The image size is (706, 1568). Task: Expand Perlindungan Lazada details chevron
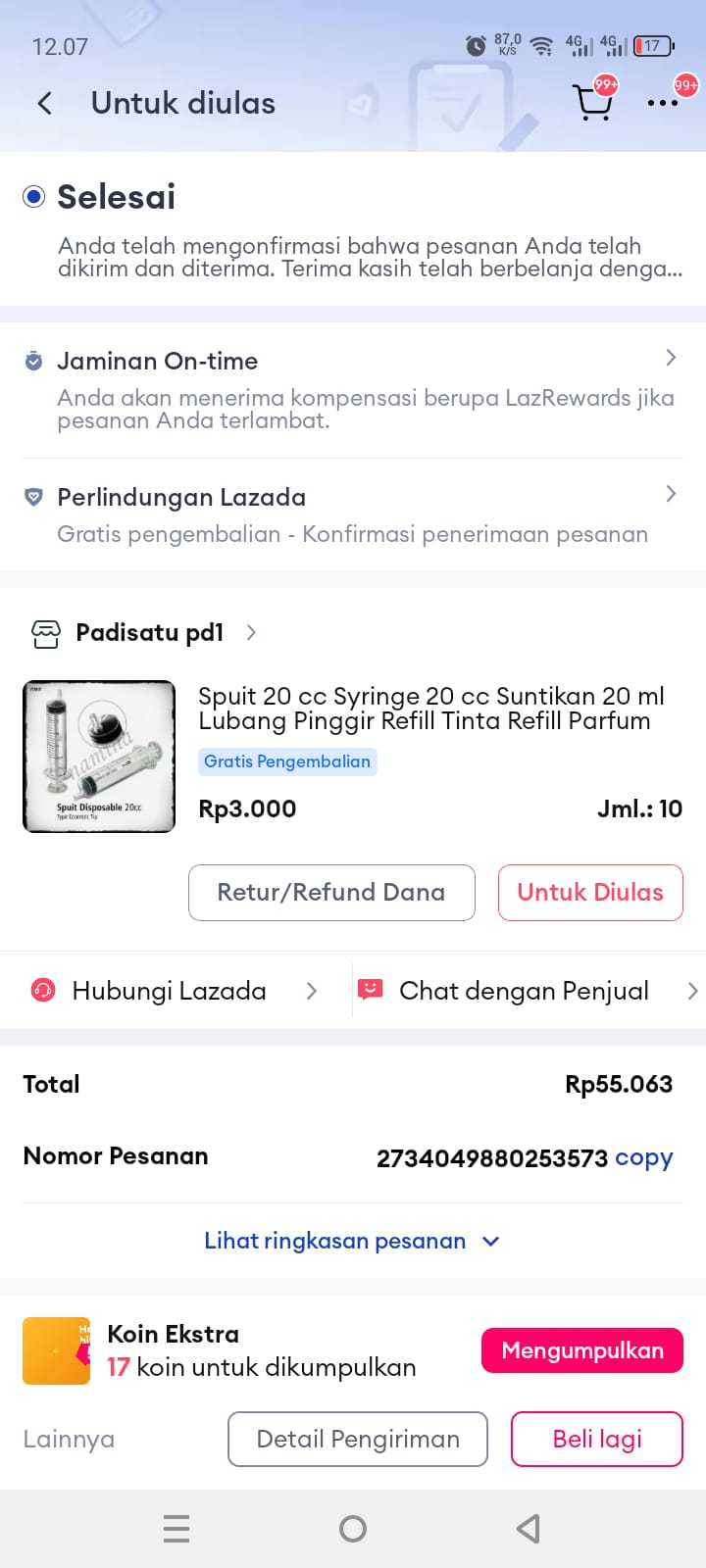tap(671, 494)
